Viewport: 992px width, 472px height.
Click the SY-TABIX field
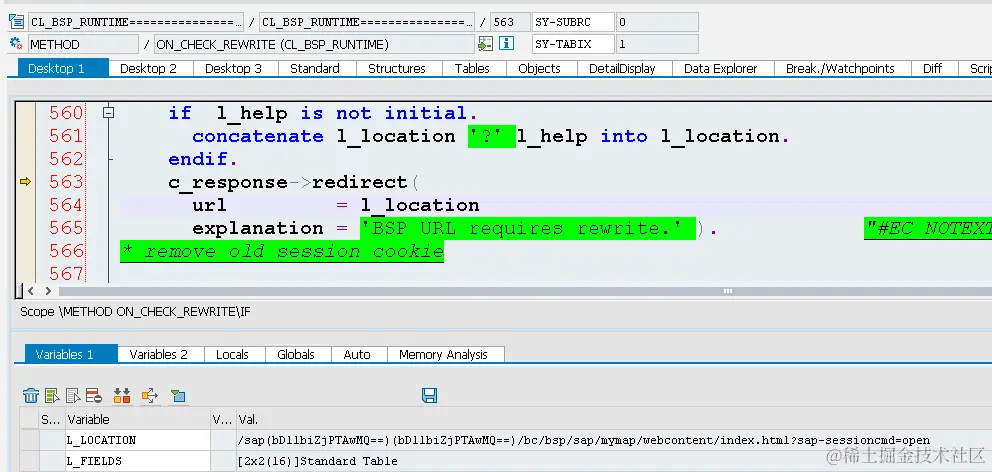(573, 44)
